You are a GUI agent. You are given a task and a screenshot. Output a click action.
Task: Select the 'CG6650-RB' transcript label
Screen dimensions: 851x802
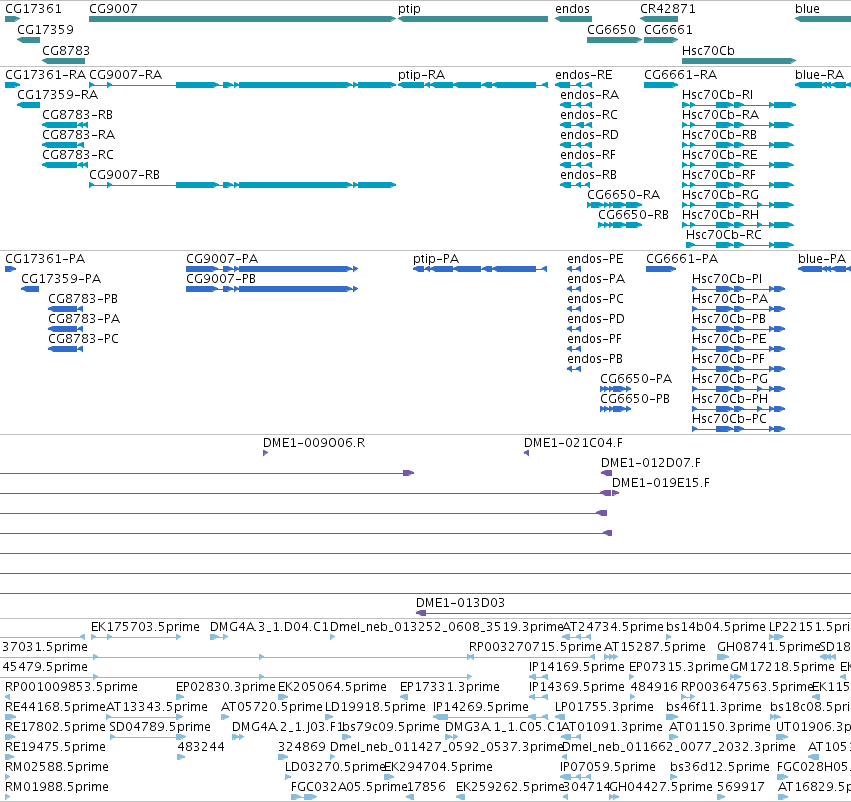pyautogui.click(x=633, y=214)
